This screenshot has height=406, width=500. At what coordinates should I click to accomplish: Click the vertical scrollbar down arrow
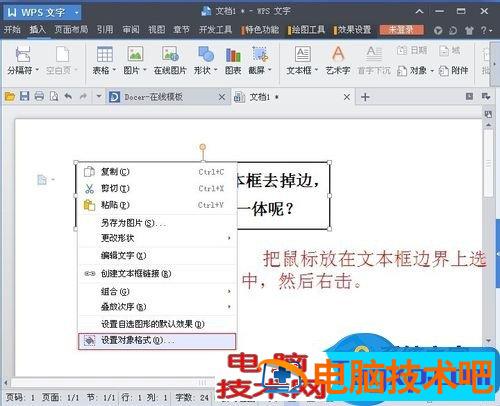click(x=488, y=340)
